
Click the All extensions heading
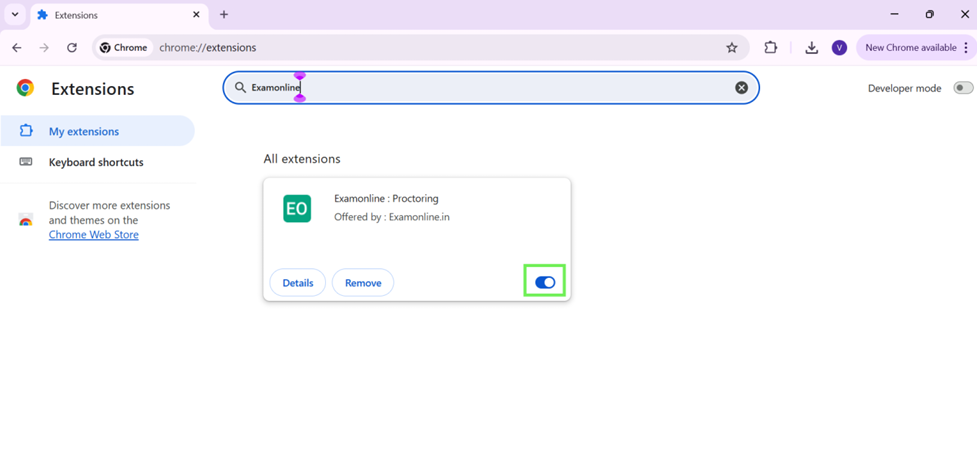pyautogui.click(x=302, y=159)
